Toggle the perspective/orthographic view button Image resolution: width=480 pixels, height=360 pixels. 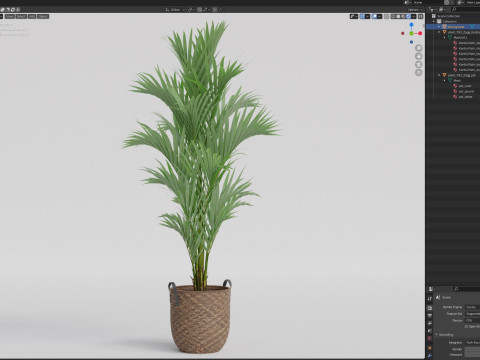419,73
